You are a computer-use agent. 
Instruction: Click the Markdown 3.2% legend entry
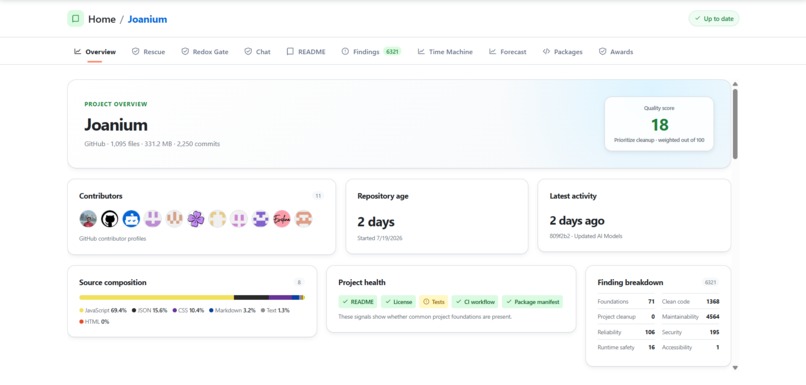point(232,310)
